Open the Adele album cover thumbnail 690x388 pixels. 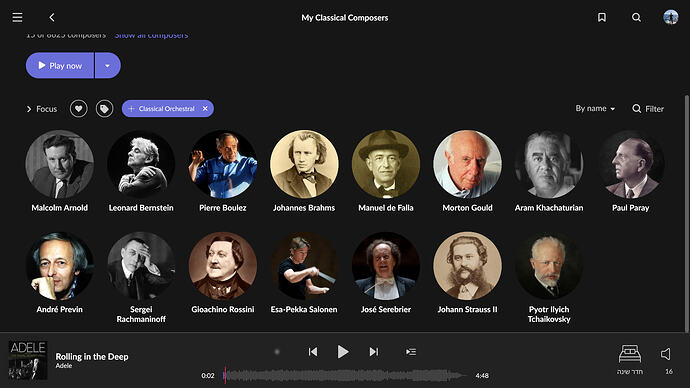coord(28,360)
